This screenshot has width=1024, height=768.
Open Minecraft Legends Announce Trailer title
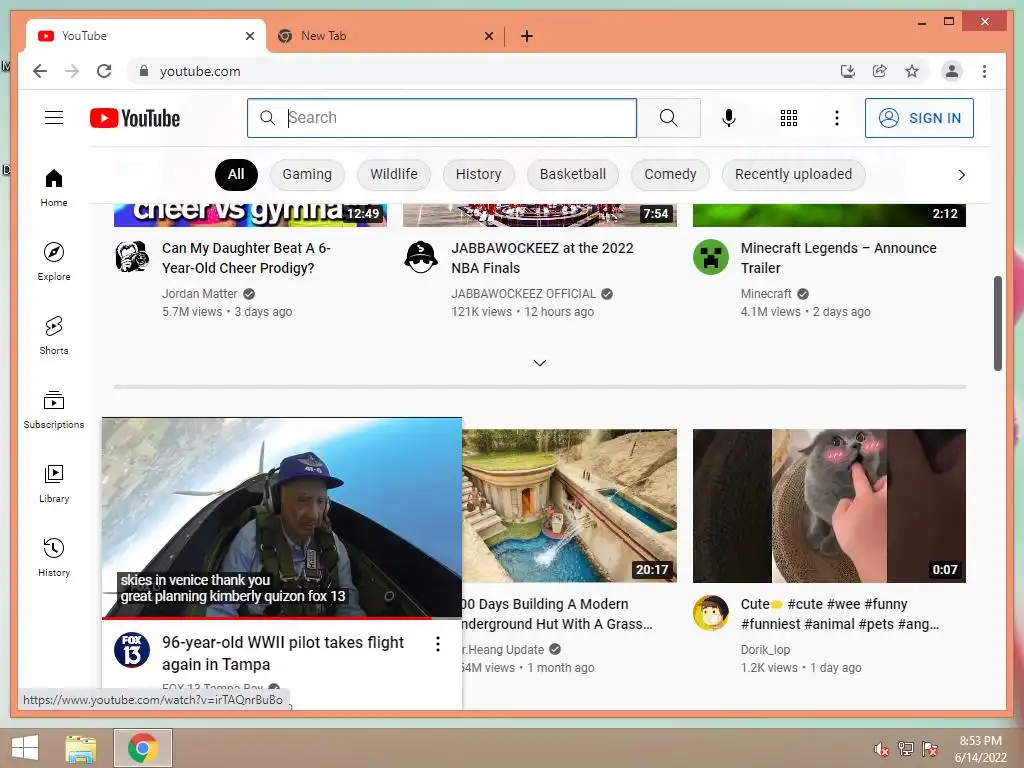pos(839,258)
